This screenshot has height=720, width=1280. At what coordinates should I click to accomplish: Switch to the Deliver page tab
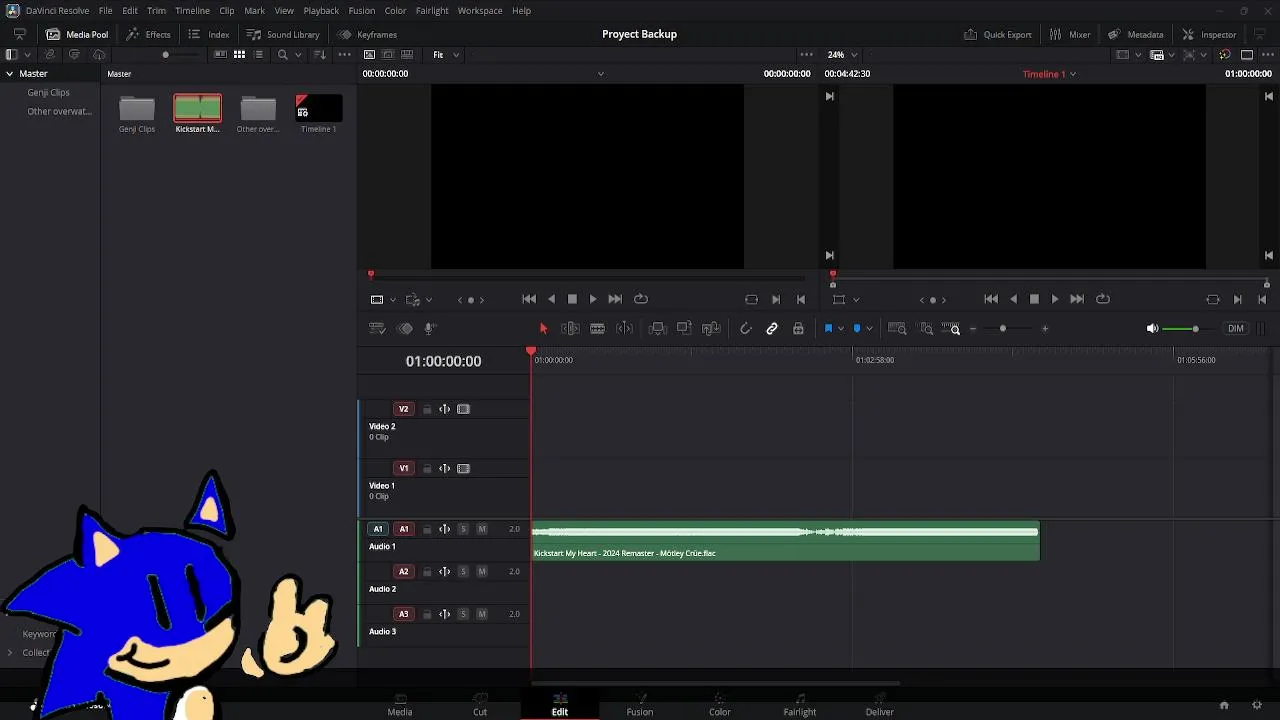[x=880, y=705]
